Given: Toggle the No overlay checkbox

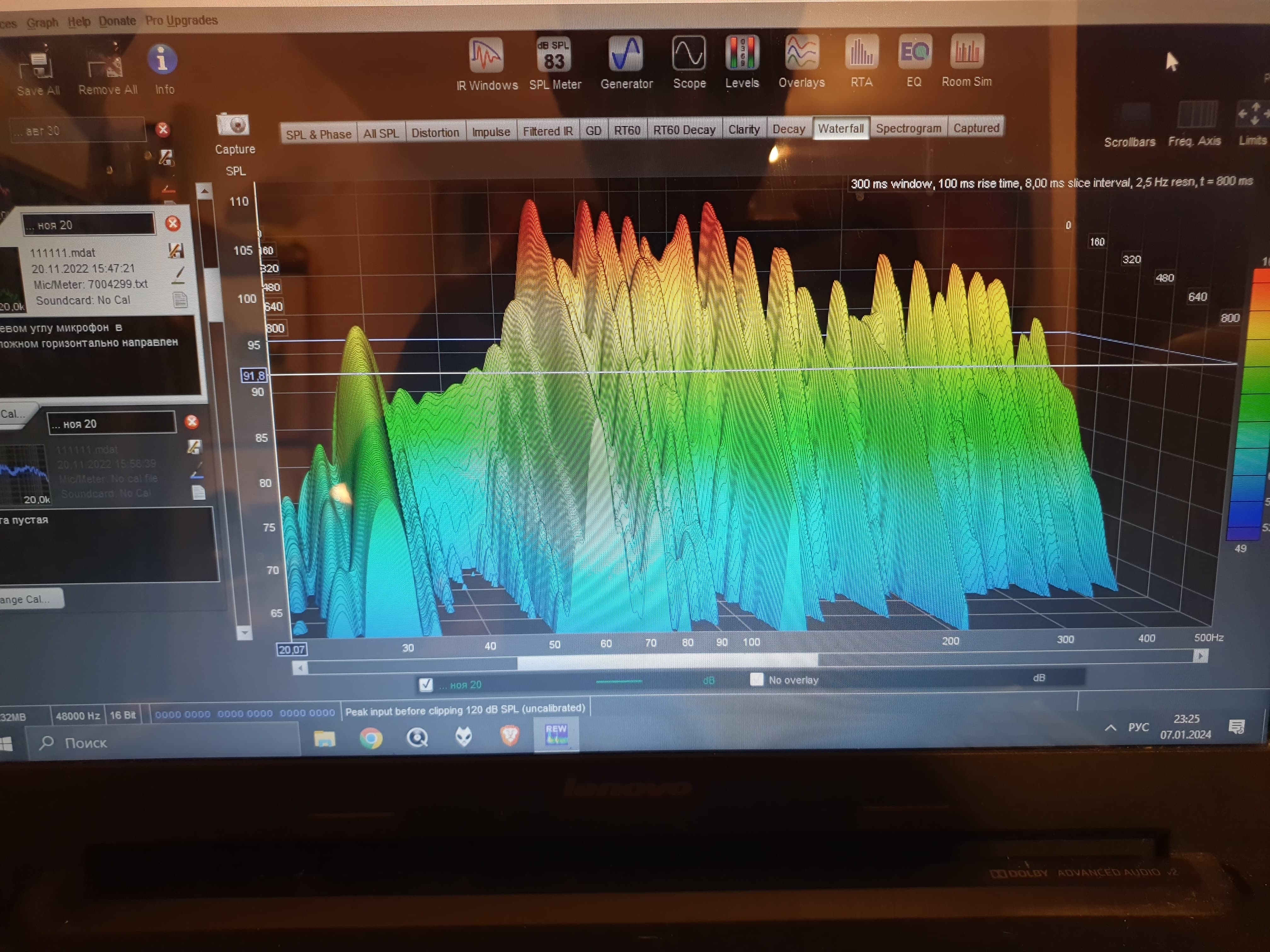Looking at the screenshot, I should click(x=756, y=679).
